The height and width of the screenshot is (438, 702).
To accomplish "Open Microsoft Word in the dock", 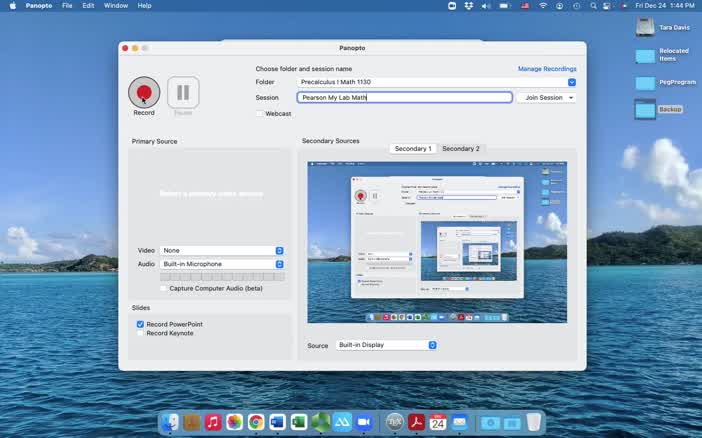I will [277, 423].
